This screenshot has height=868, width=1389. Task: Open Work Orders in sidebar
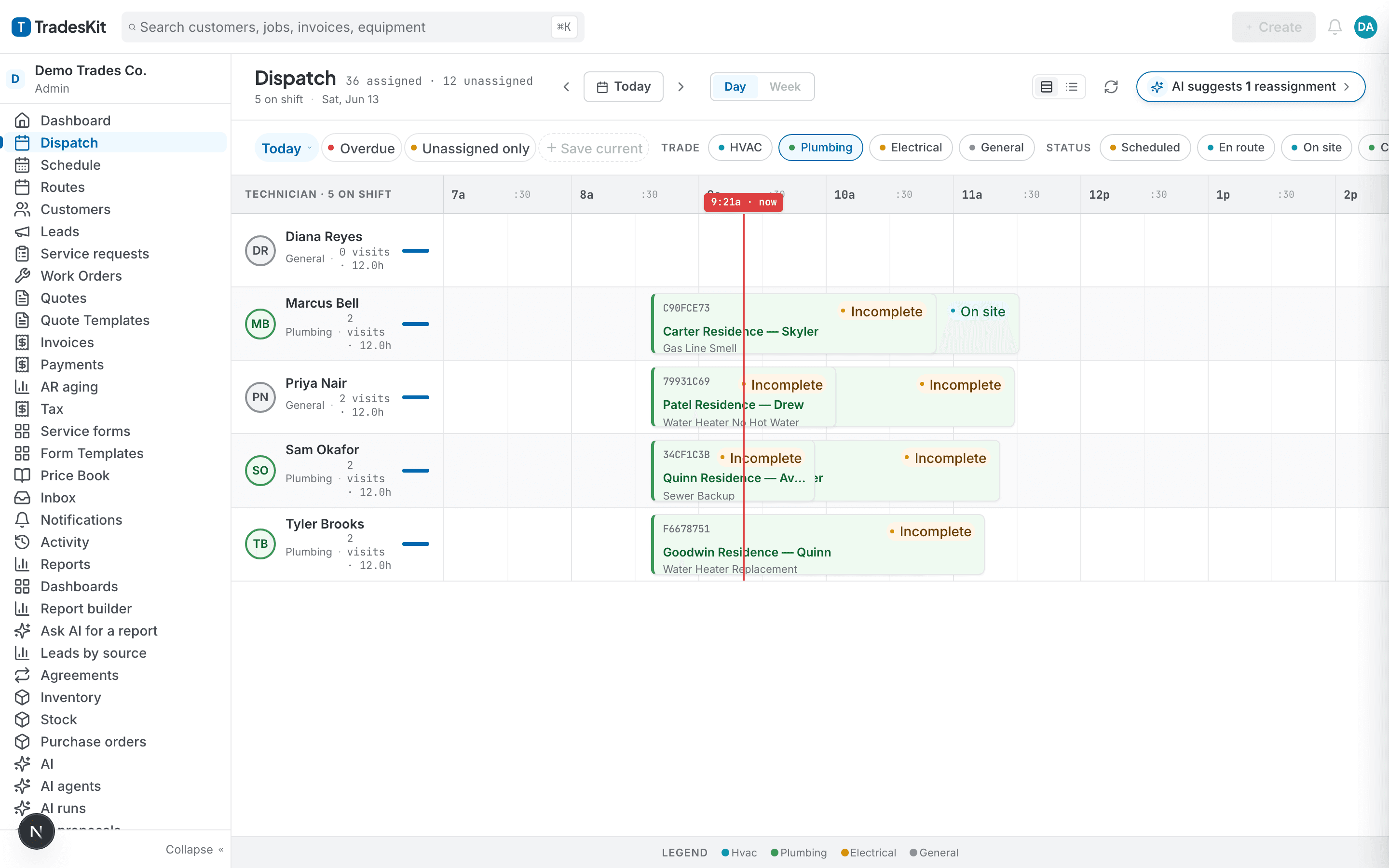(115, 275)
